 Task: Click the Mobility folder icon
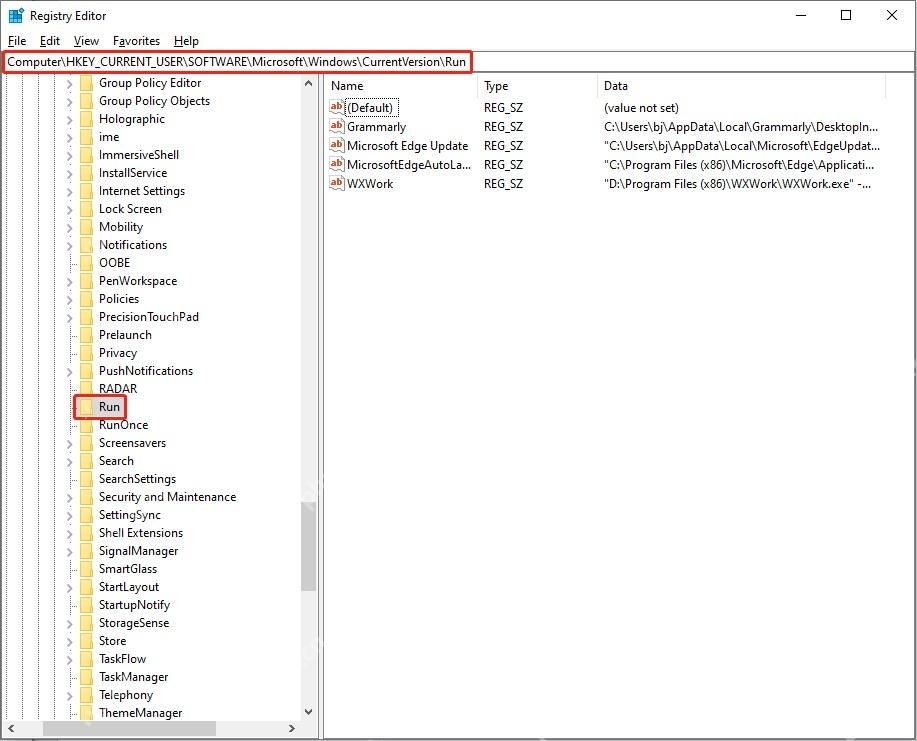(87, 227)
